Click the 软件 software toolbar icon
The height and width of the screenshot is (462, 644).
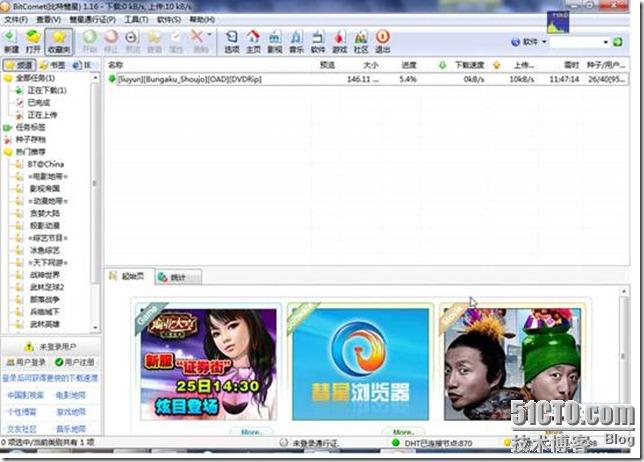[318, 41]
